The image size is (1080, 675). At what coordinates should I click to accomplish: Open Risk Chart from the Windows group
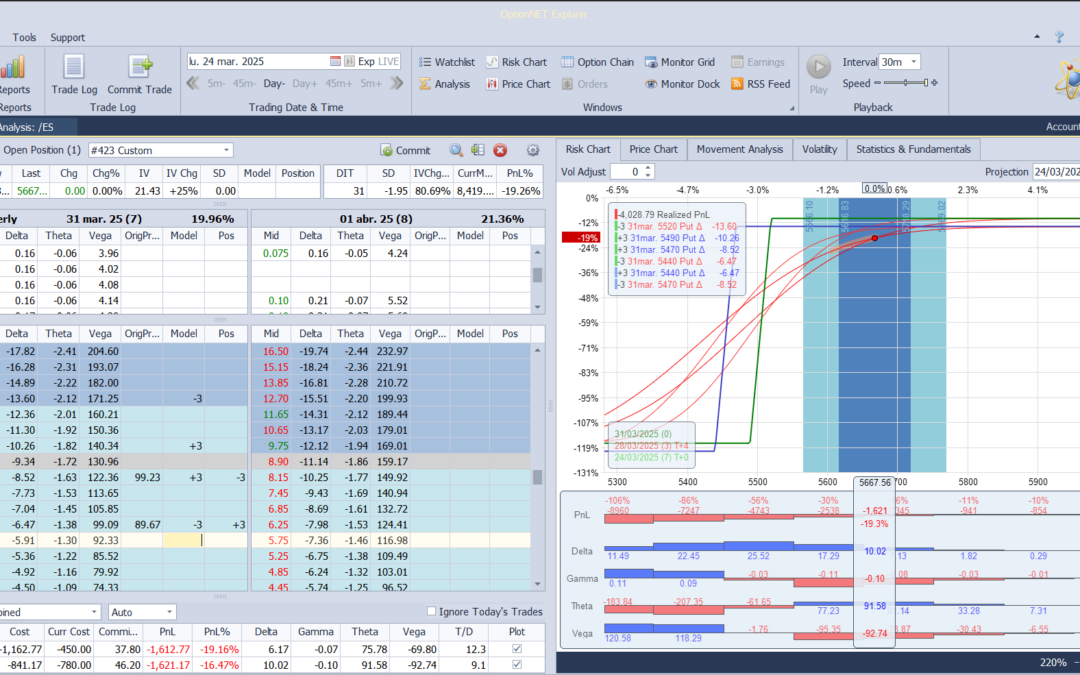[x=516, y=62]
